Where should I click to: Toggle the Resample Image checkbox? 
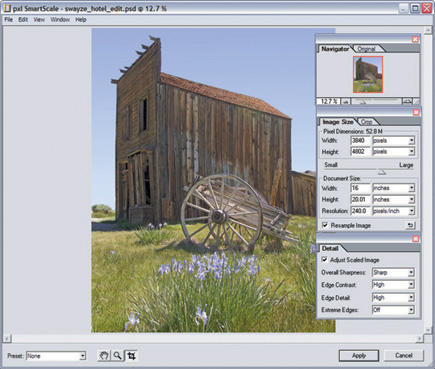[x=325, y=225]
